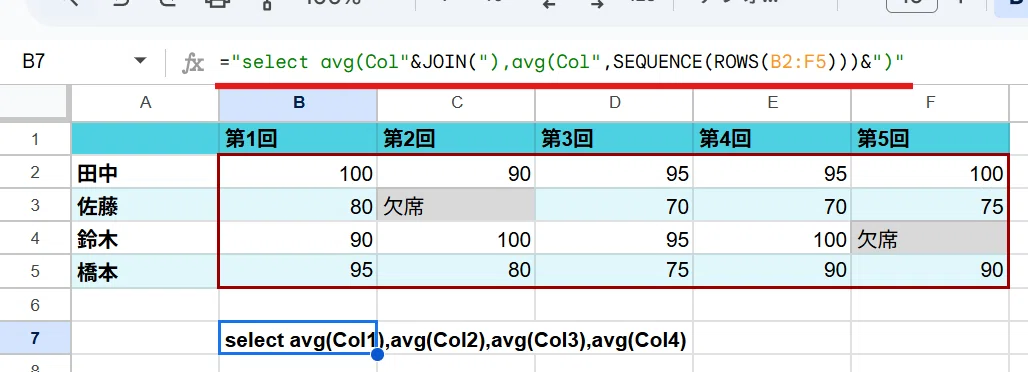The width and height of the screenshot is (1028, 372).
Task: Select row 7 header
Action: click(x=35, y=339)
